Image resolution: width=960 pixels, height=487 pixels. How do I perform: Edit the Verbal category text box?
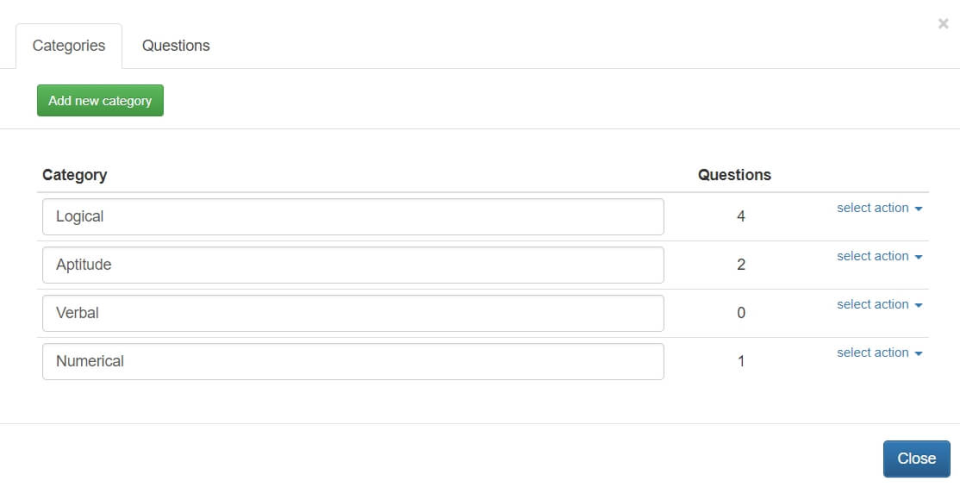pyautogui.click(x=353, y=313)
